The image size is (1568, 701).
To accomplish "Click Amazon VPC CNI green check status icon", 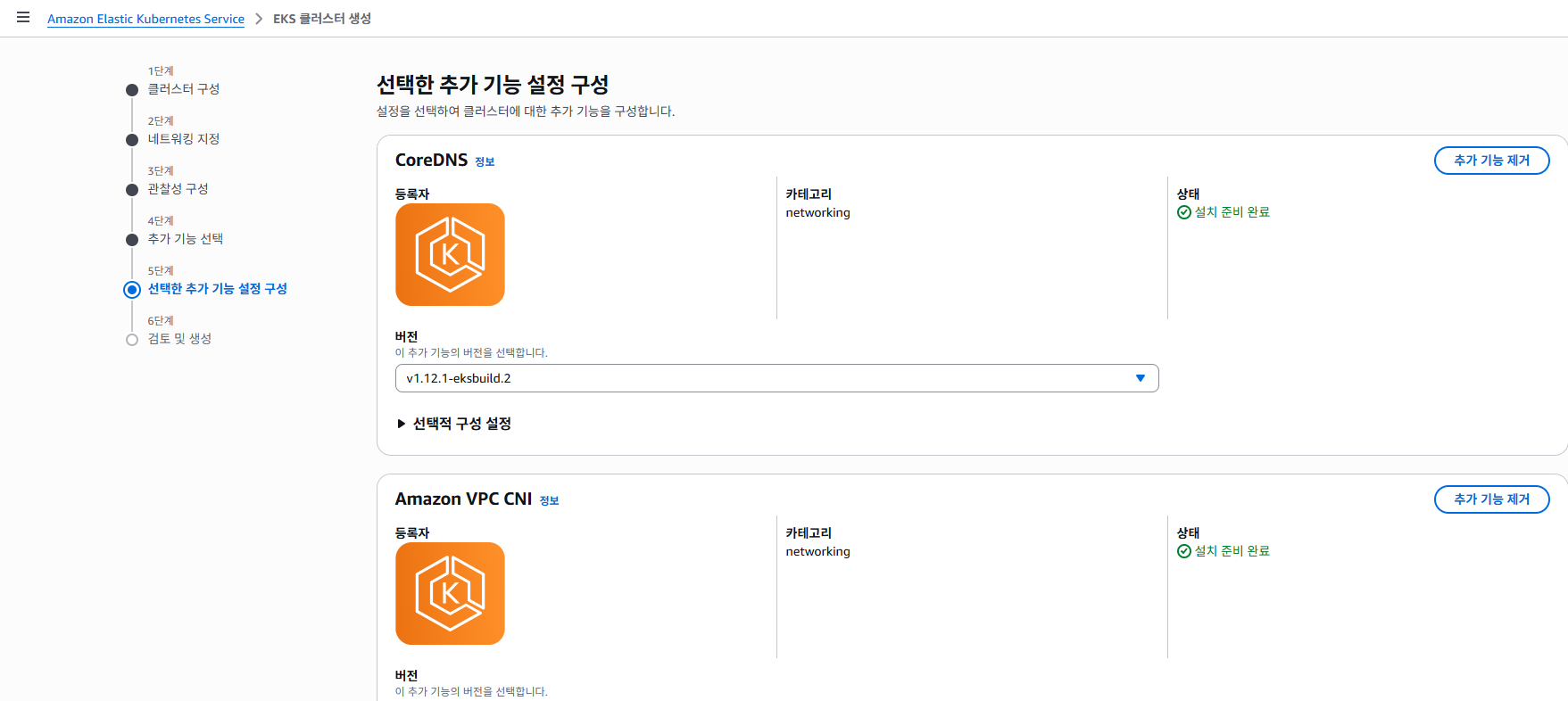I will click(1184, 551).
